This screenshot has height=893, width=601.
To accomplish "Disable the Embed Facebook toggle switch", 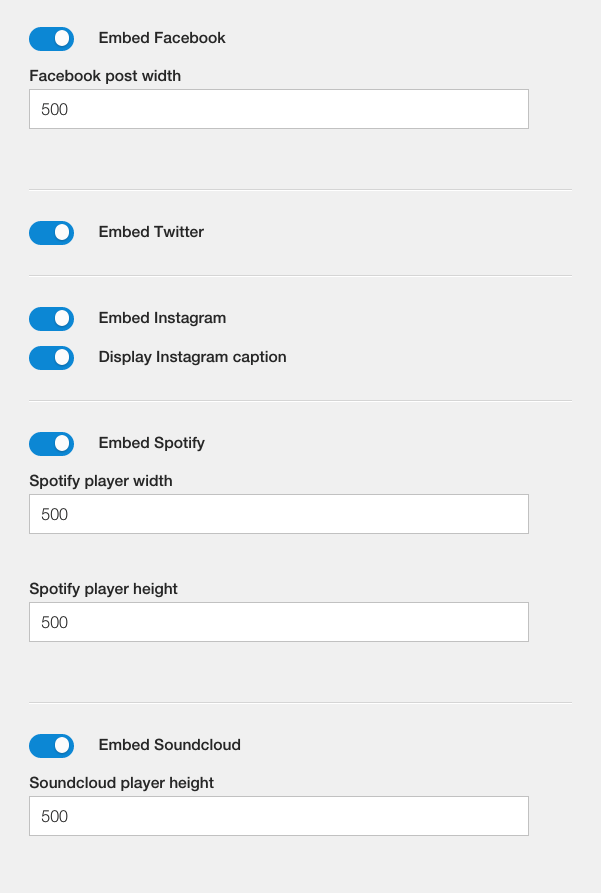I will click(51, 39).
